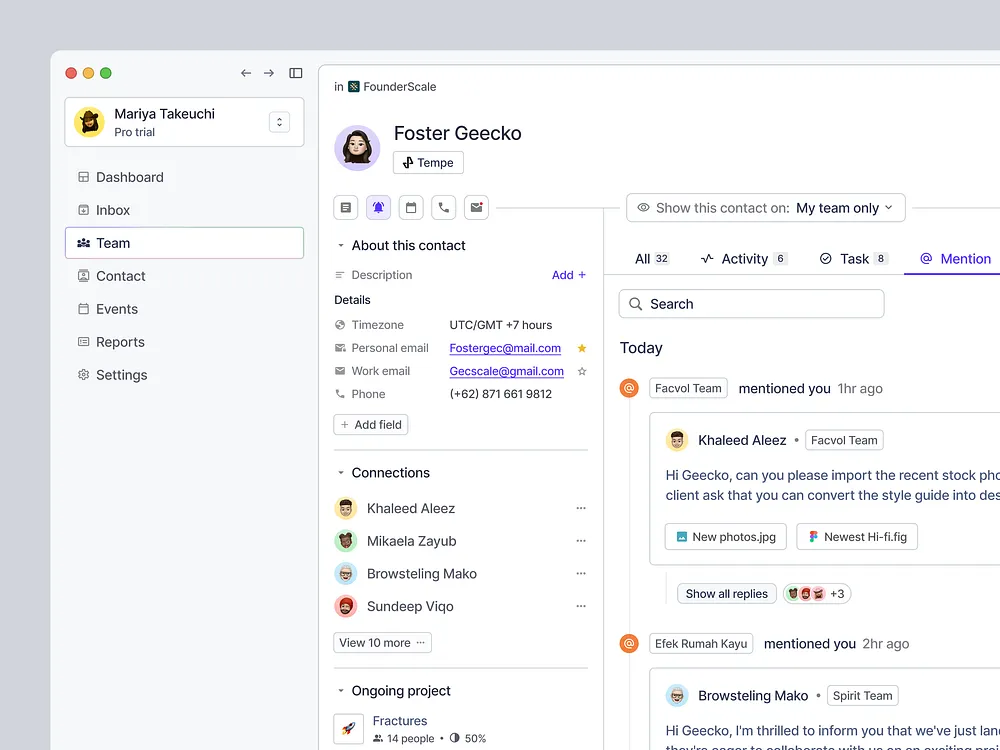The height and width of the screenshot is (750, 1000).
Task: Show all replies on Khaleed's message
Action: pyautogui.click(x=726, y=594)
